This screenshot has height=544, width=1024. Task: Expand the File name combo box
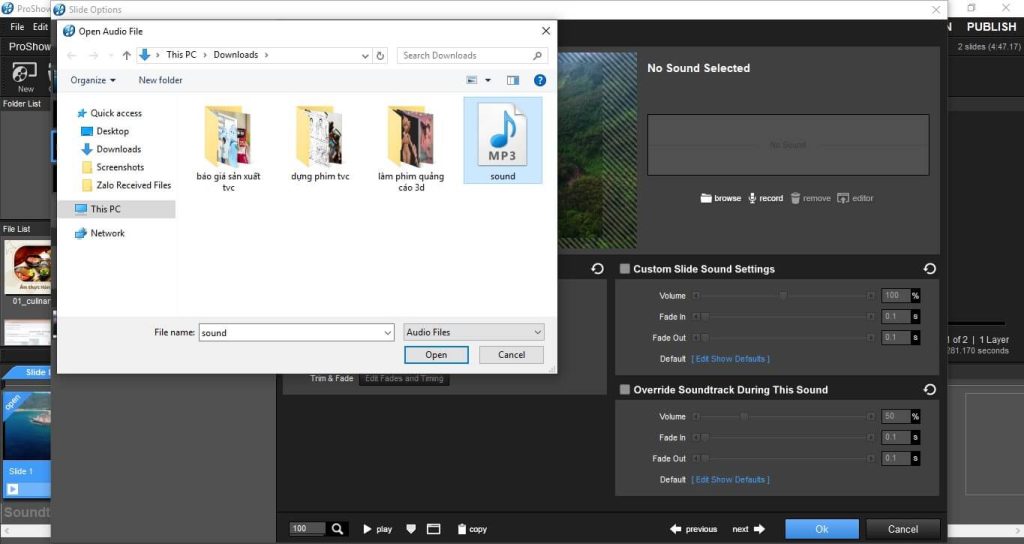click(388, 333)
